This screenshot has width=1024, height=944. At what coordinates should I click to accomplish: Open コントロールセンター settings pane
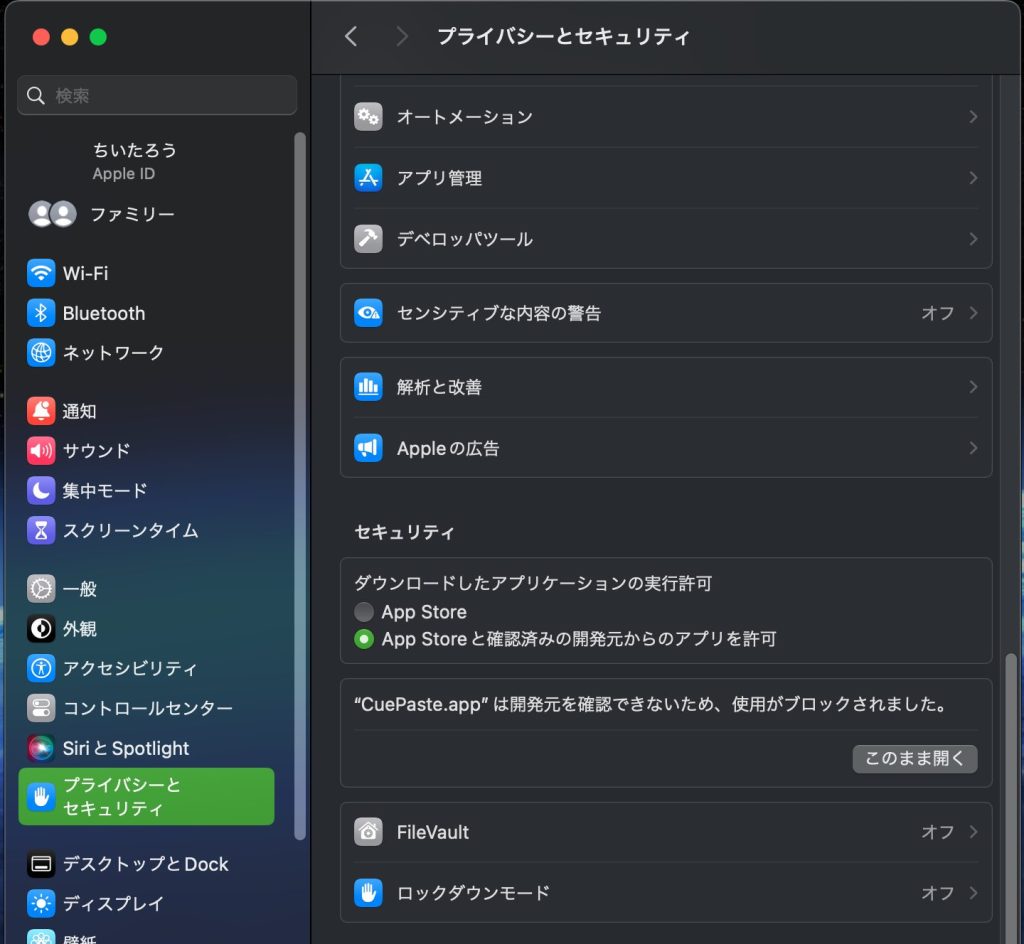tap(146, 708)
